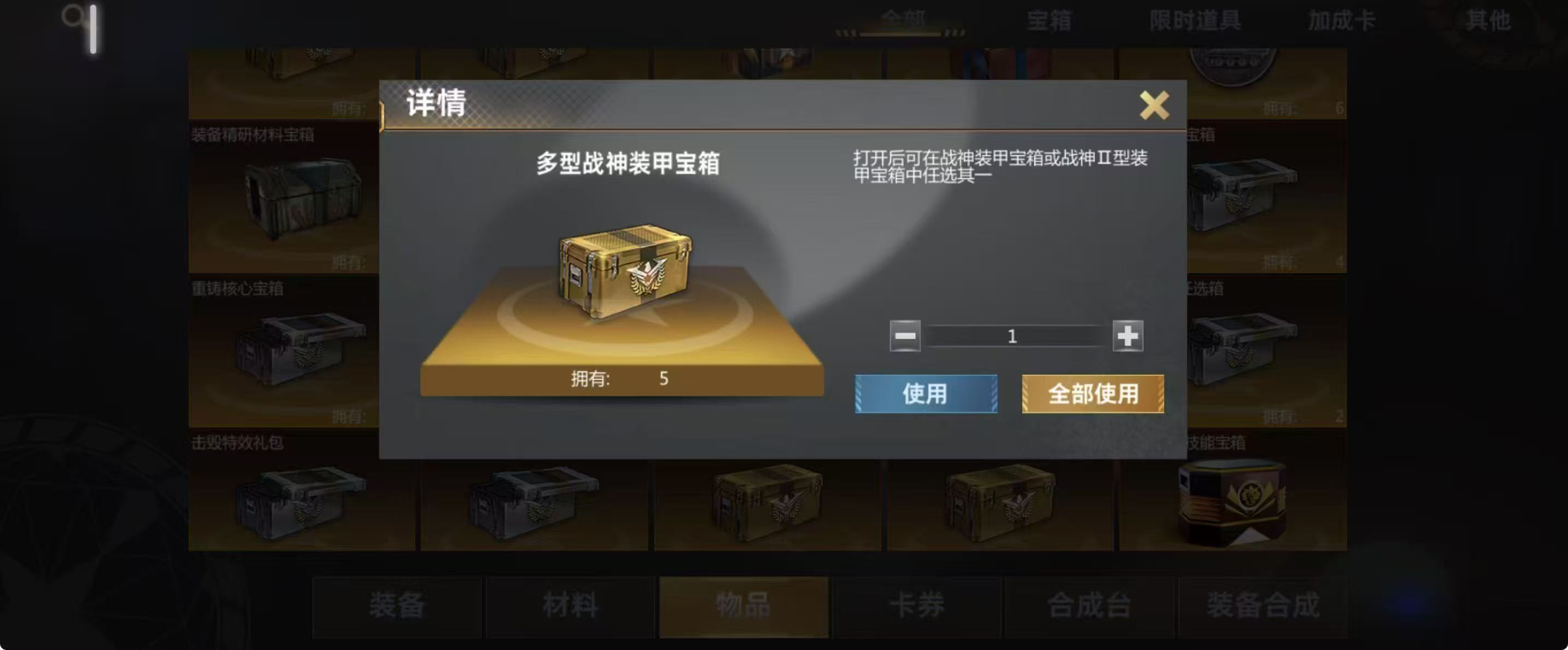Open the 材料 bottom tab
1568x650 pixels.
570,606
